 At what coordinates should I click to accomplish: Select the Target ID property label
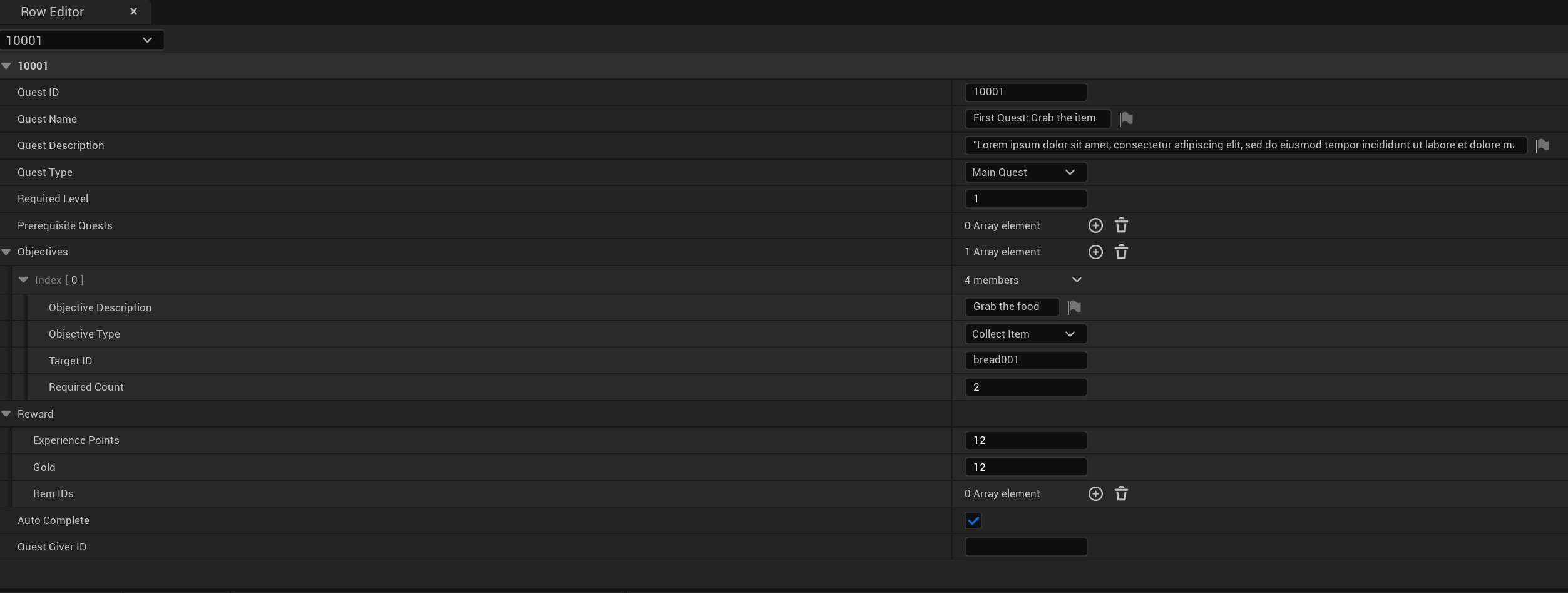point(70,361)
